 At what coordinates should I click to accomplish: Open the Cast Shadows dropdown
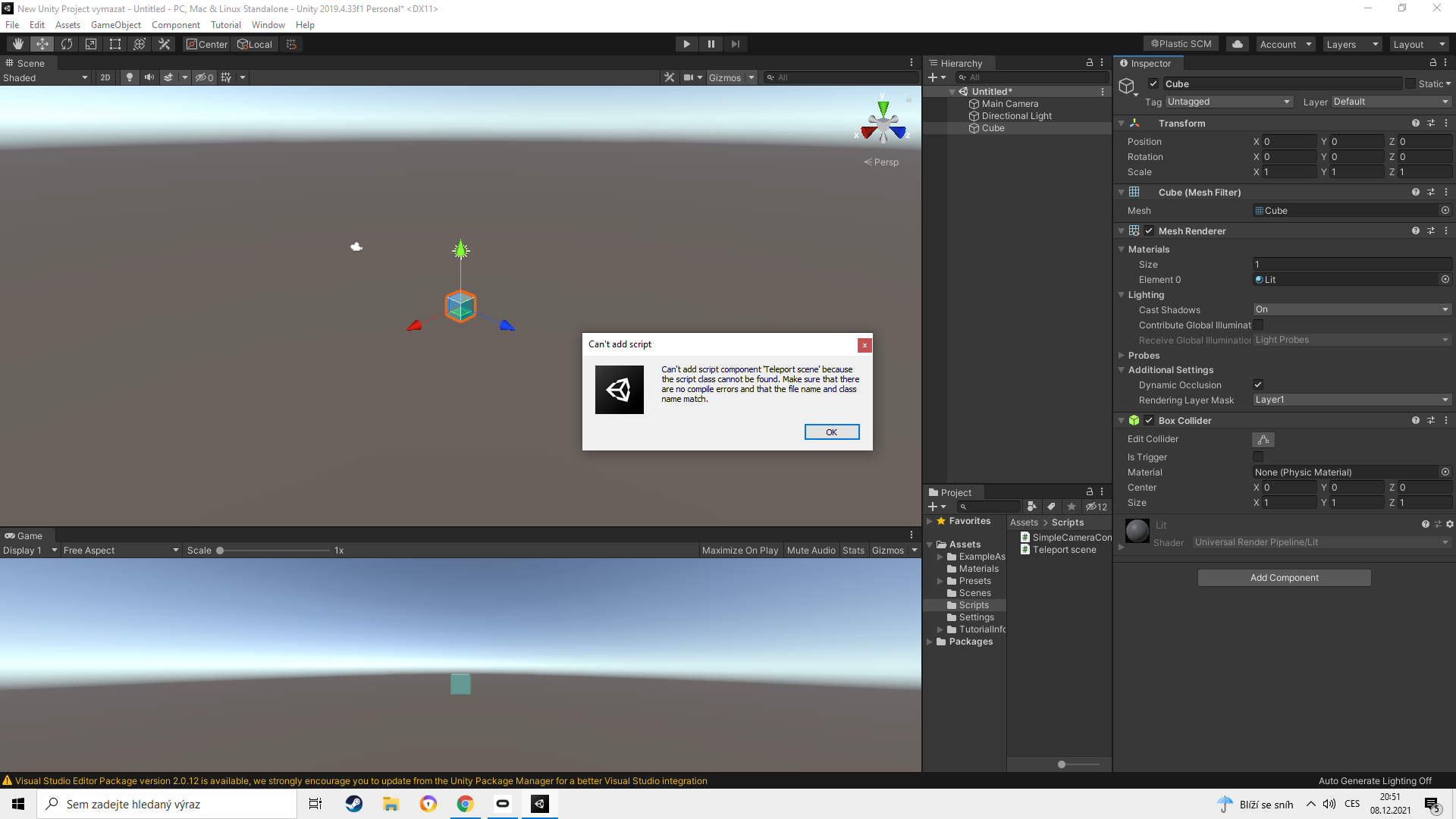[1351, 309]
